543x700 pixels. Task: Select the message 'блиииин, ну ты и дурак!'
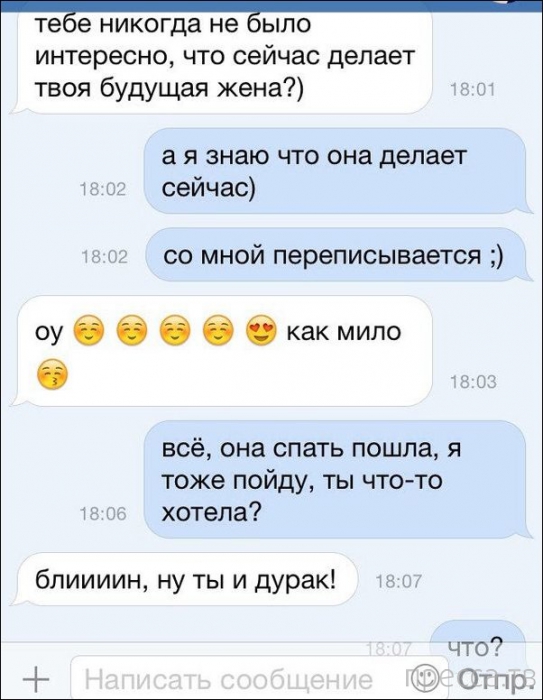coord(185,580)
